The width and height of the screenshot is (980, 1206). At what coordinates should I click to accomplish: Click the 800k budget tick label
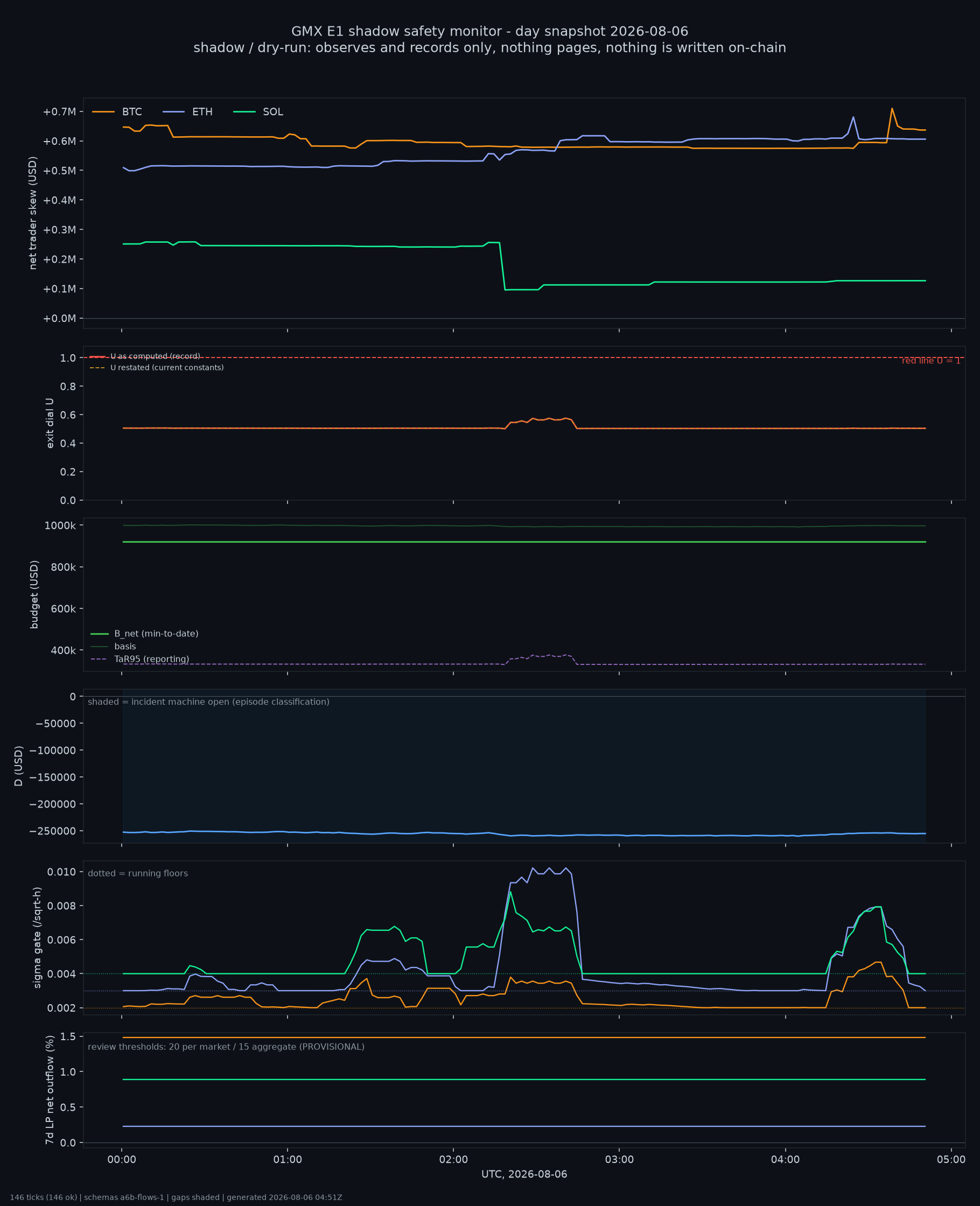point(63,567)
